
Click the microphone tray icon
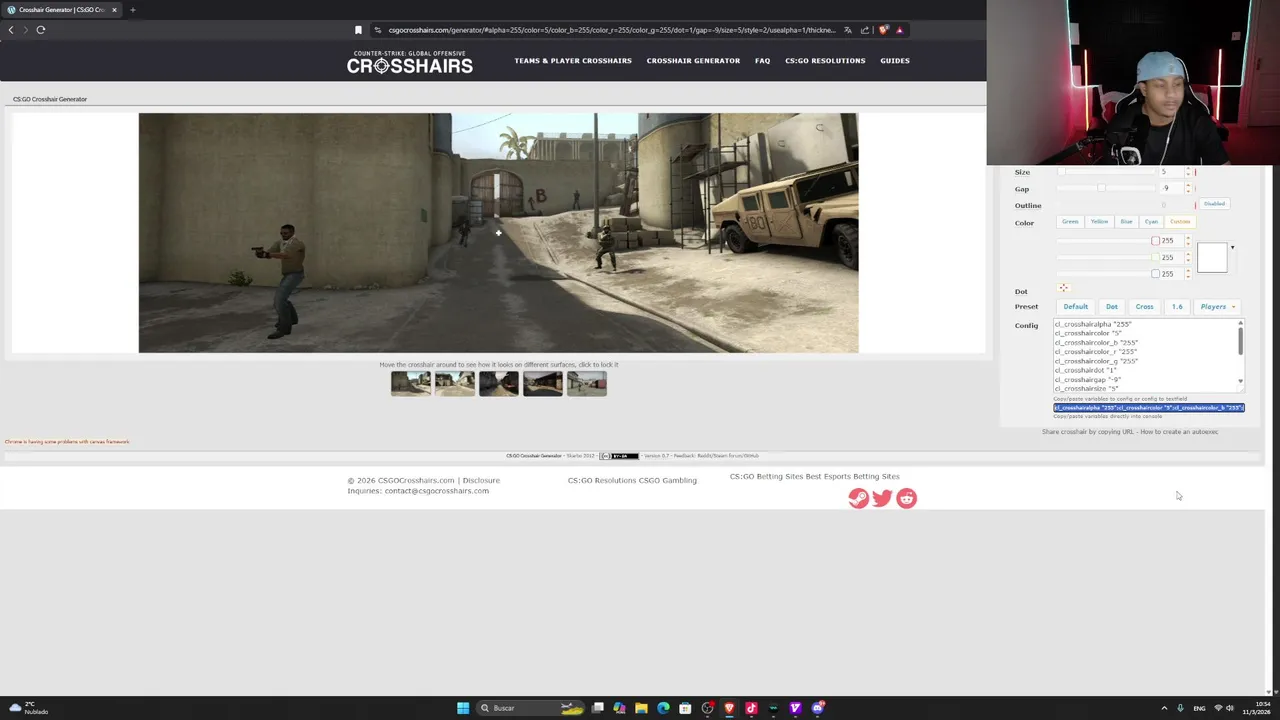pos(1180,708)
